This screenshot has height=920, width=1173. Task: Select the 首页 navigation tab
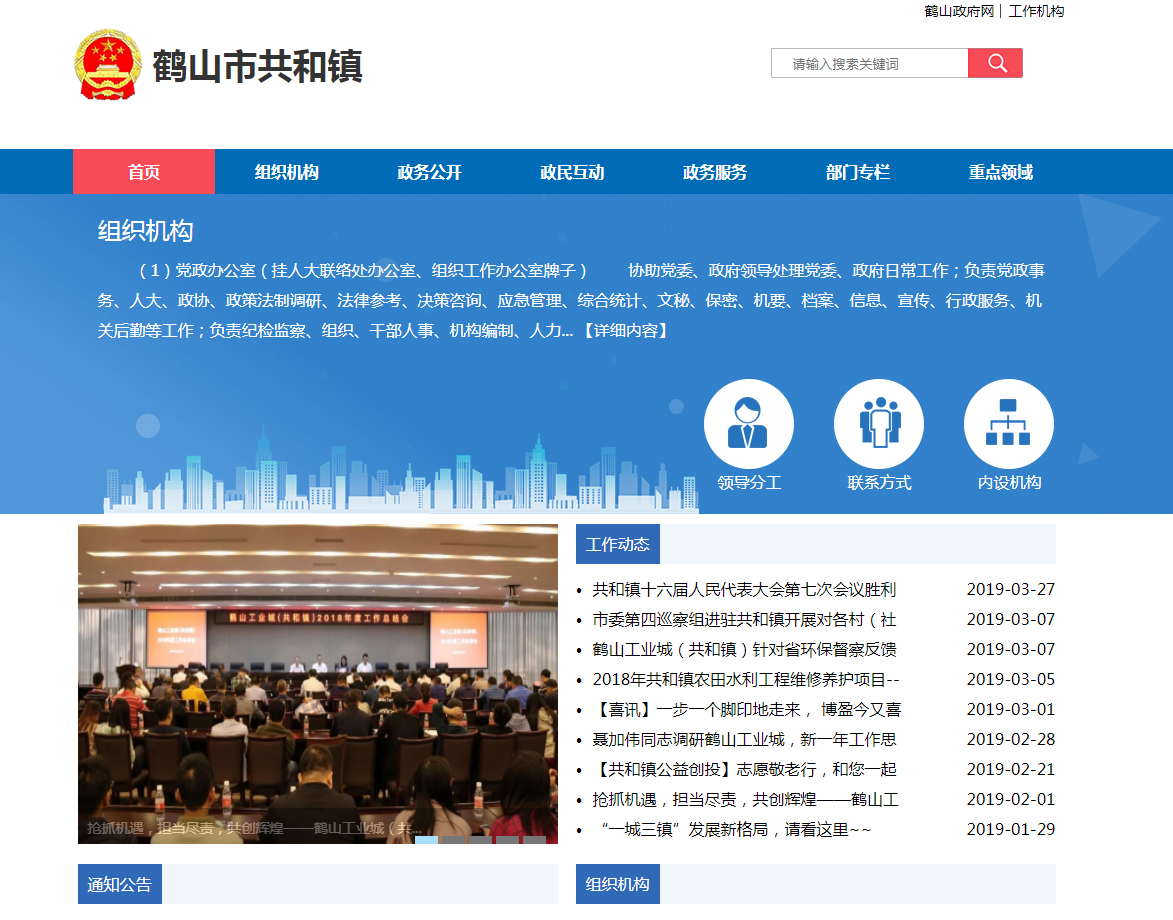[x=144, y=172]
